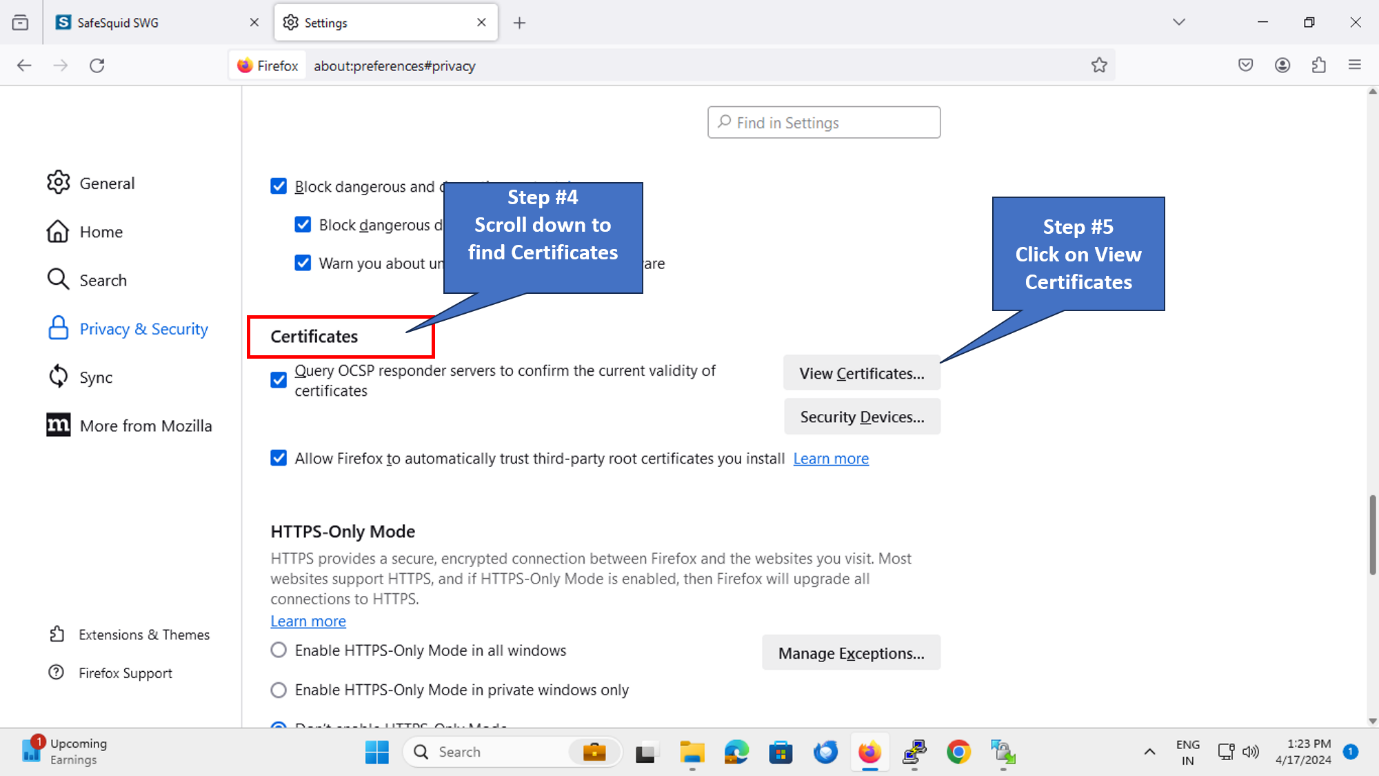Open the recent browsing tab overview button

tap(20, 22)
